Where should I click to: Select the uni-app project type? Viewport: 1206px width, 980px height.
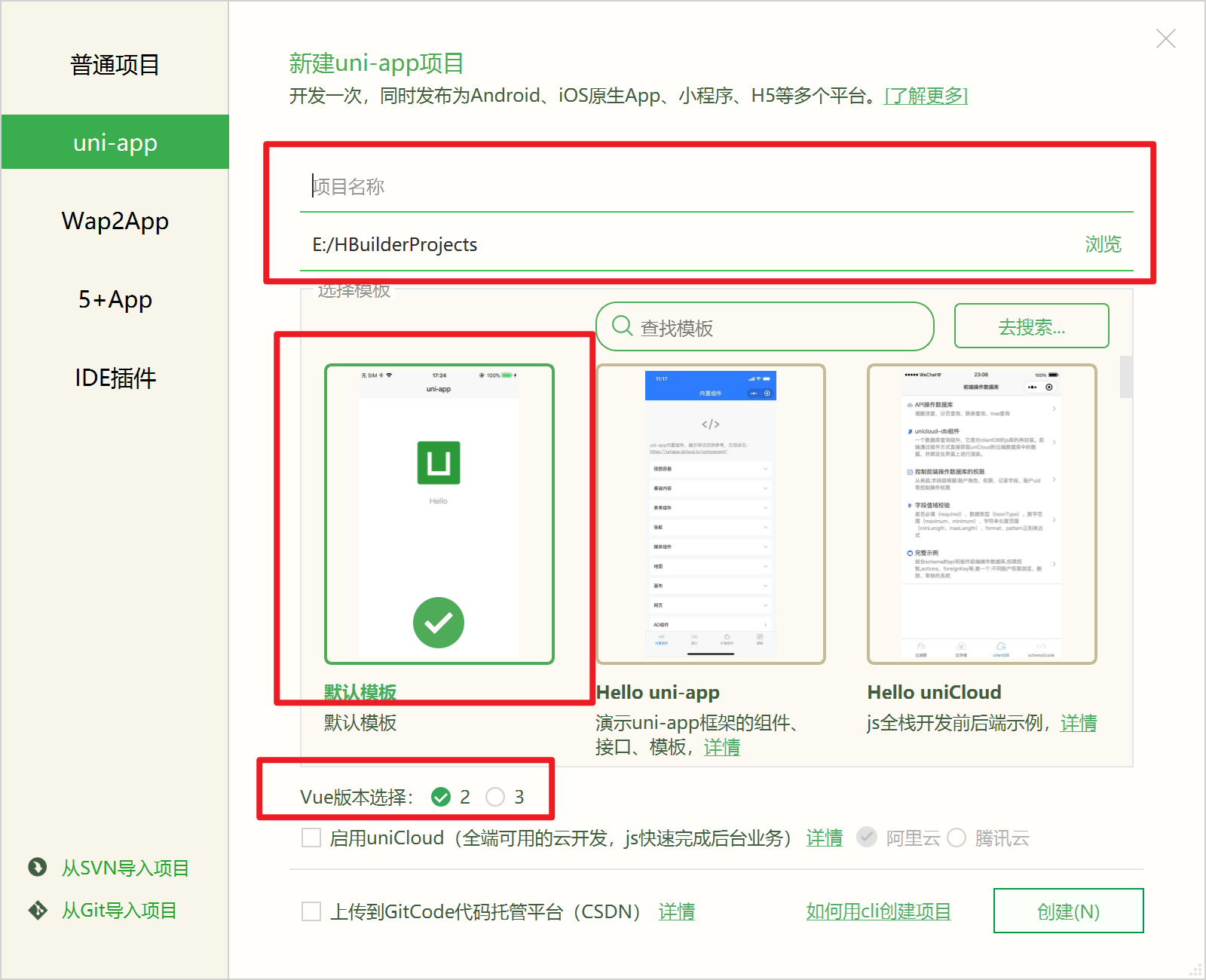[x=115, y=142]
